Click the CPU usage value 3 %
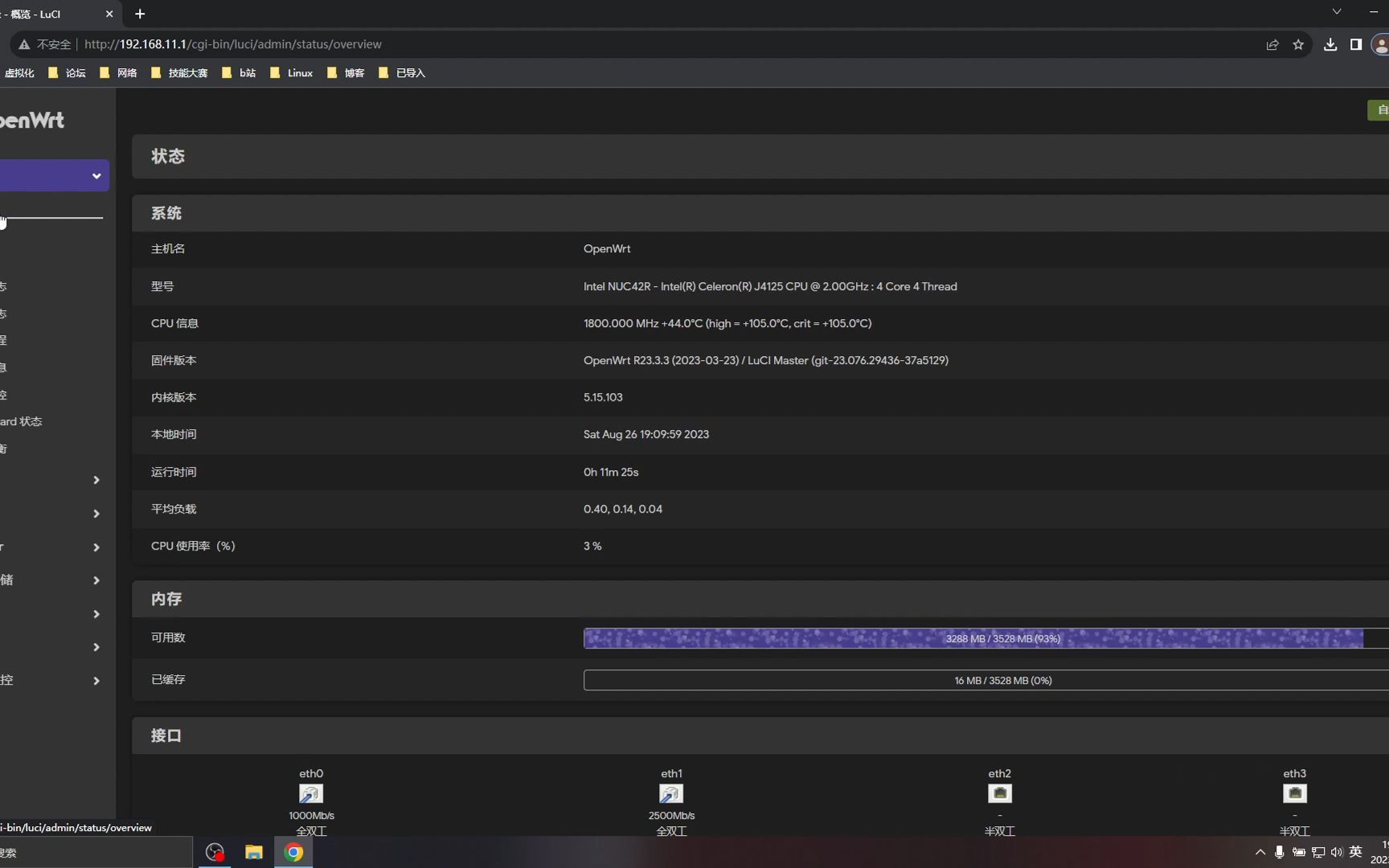The height and width of the screenshot is (868, 1389). pos(592,547)
